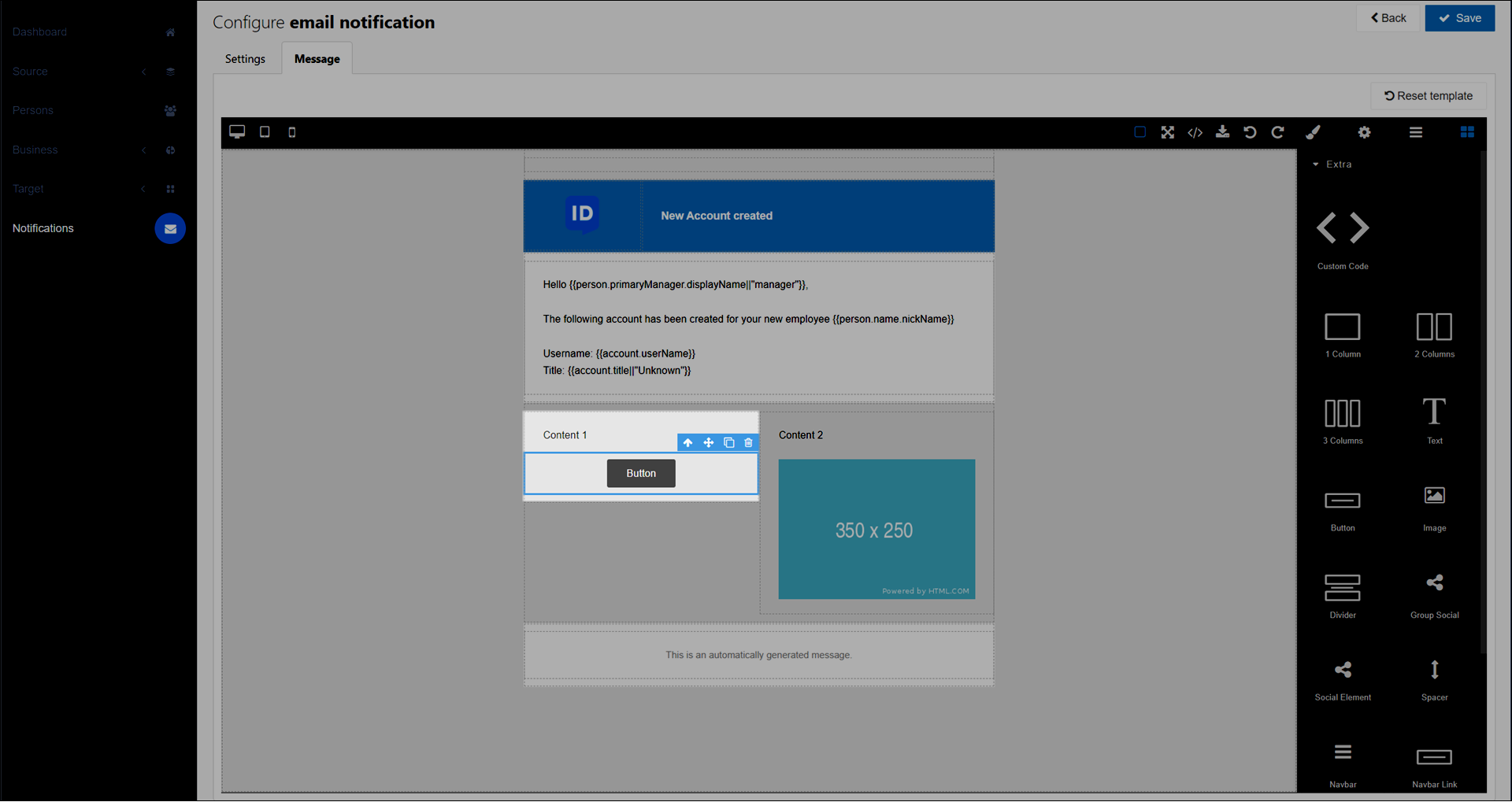Switch to desktop device preview

point(237,132)
